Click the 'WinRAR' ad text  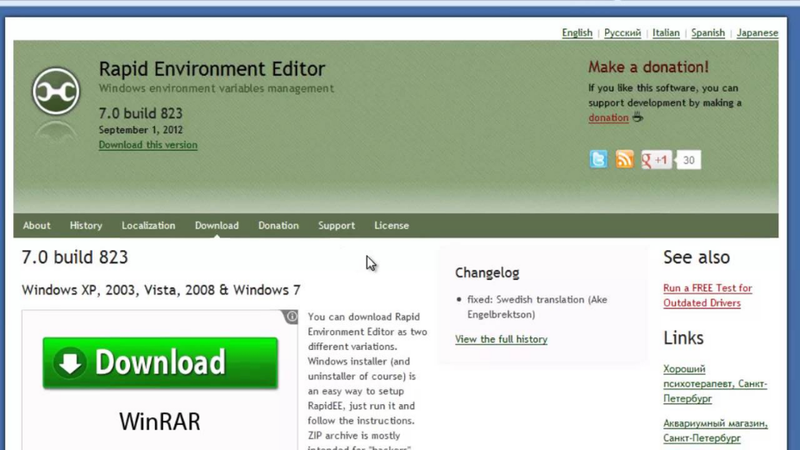pyautogui.click(x=160, y=422)
